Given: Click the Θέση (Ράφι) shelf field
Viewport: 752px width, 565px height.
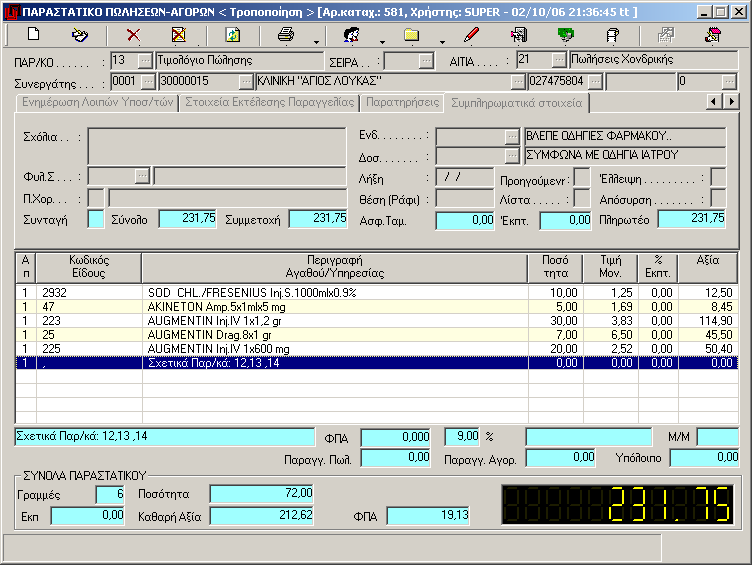Looking at the screenshot, I should click(x=464, y=198).
